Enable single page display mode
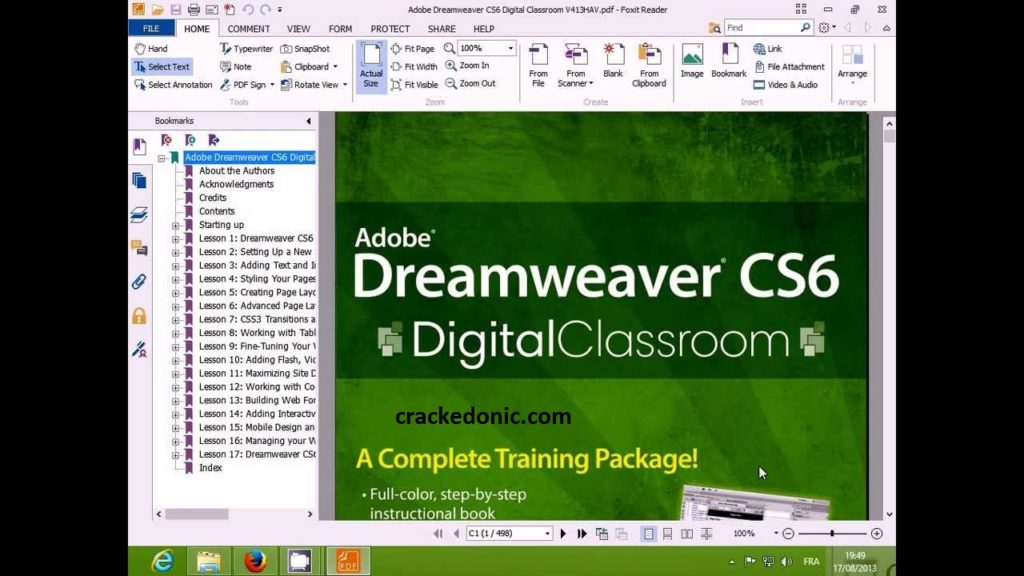1024x576 pixels. click(x=648, y=534)
